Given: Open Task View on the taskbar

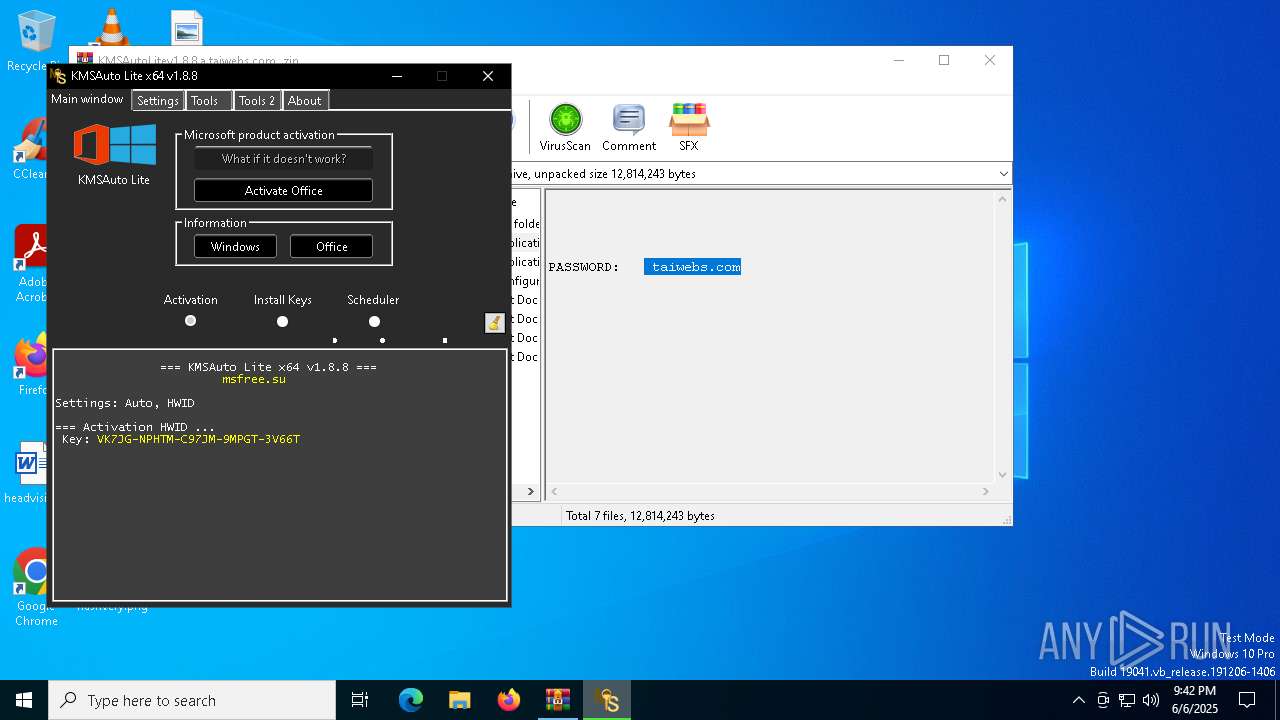Looking at the screenshot, I should pos(360,700).
